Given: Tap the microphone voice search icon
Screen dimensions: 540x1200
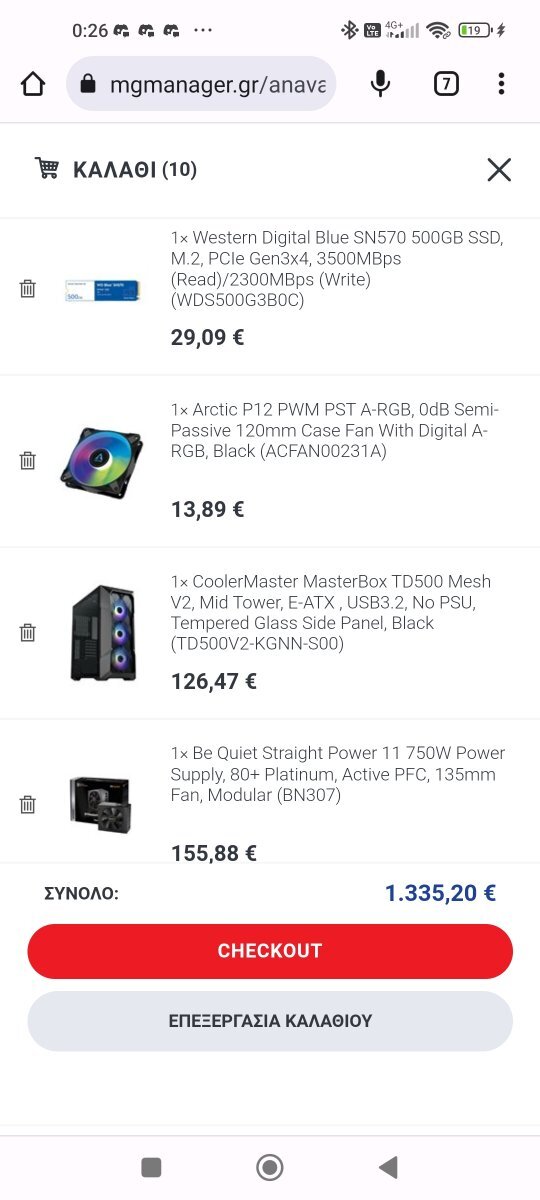Looking at the screenshot, I should pyautogui.click(x=380, y=84).
